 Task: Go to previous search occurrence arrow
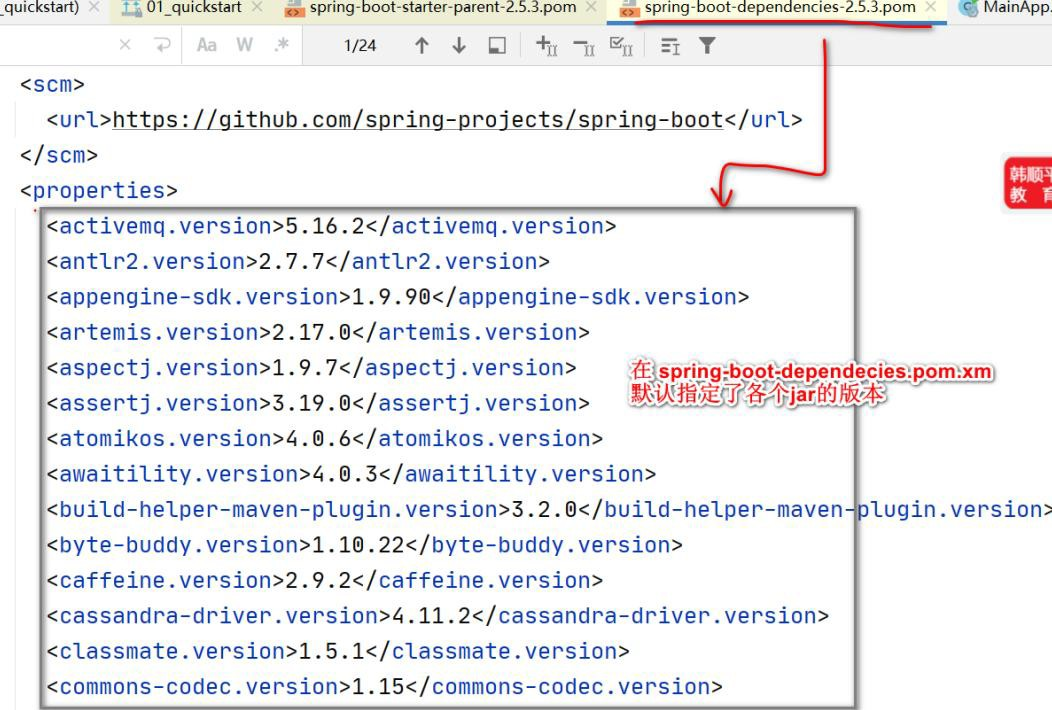423,46
